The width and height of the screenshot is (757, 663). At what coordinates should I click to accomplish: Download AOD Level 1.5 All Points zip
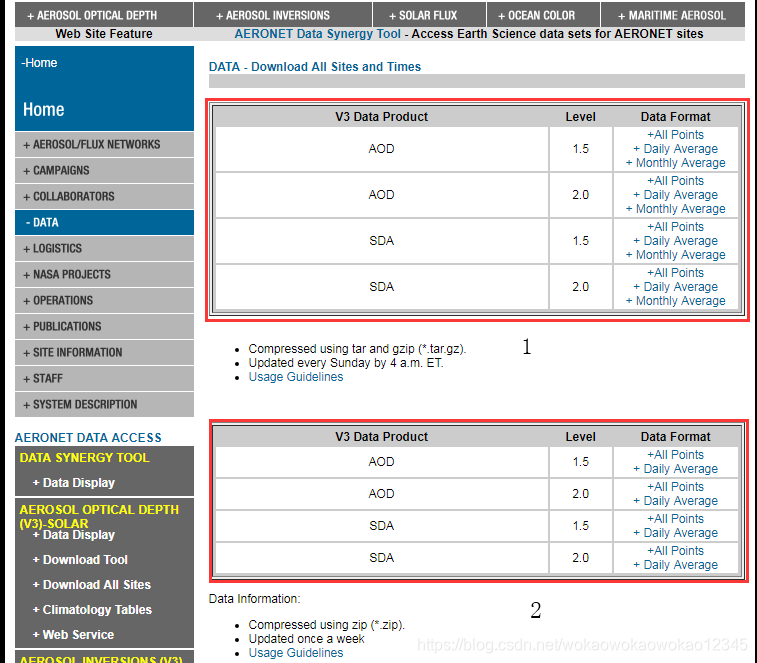tap(675, 455)
